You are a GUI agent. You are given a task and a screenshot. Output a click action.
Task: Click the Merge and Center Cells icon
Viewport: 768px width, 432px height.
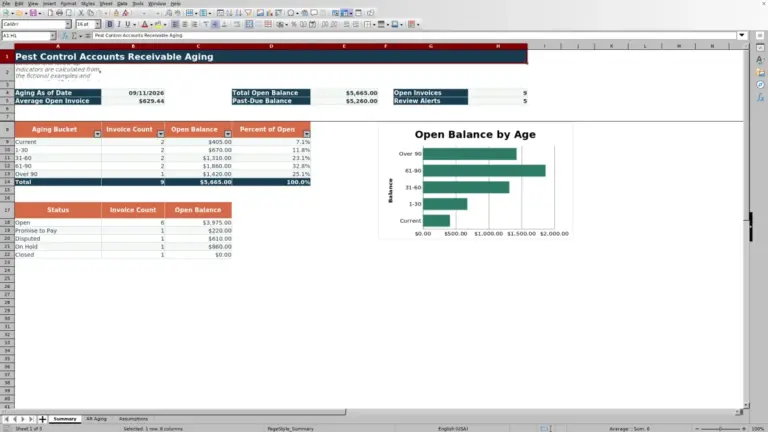pyautogui.click(x=249, y=24)
